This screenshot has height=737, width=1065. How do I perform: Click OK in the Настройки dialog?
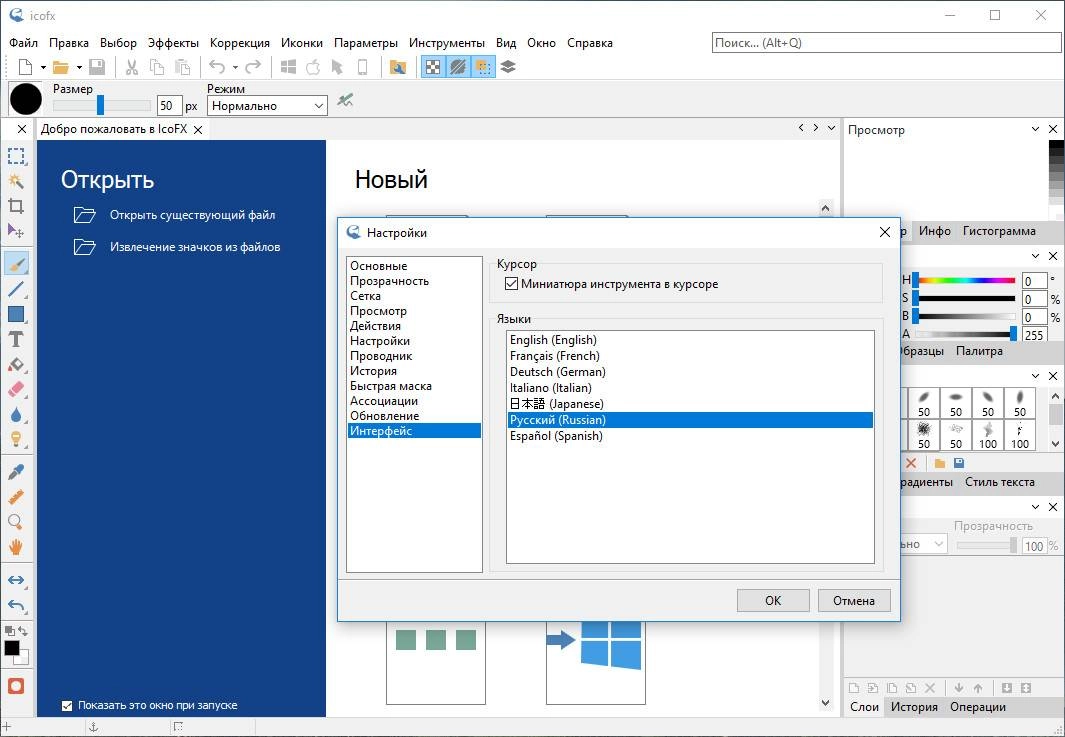(x=773, y=600)
